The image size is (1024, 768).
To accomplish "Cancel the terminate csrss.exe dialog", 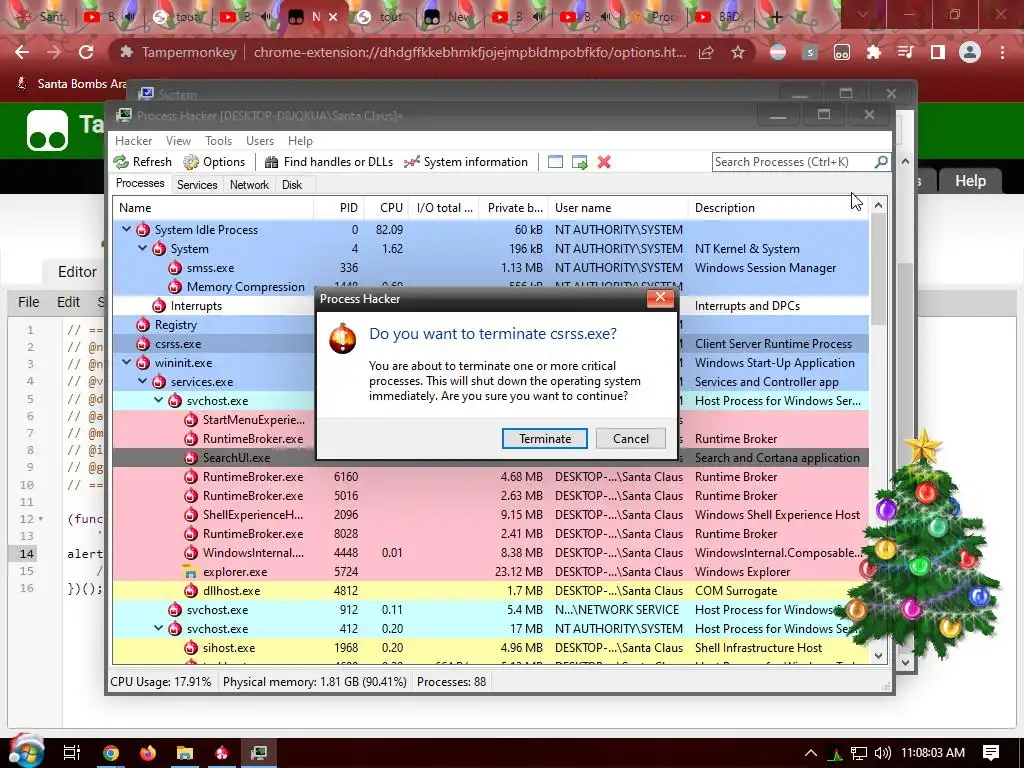I will pos(630,439).
